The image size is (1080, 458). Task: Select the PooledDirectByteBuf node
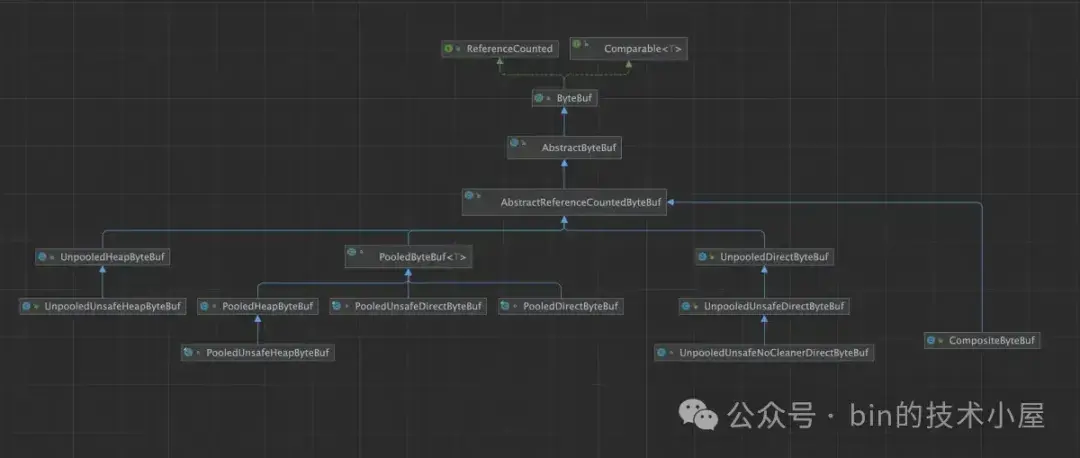(x=561, y=306)
